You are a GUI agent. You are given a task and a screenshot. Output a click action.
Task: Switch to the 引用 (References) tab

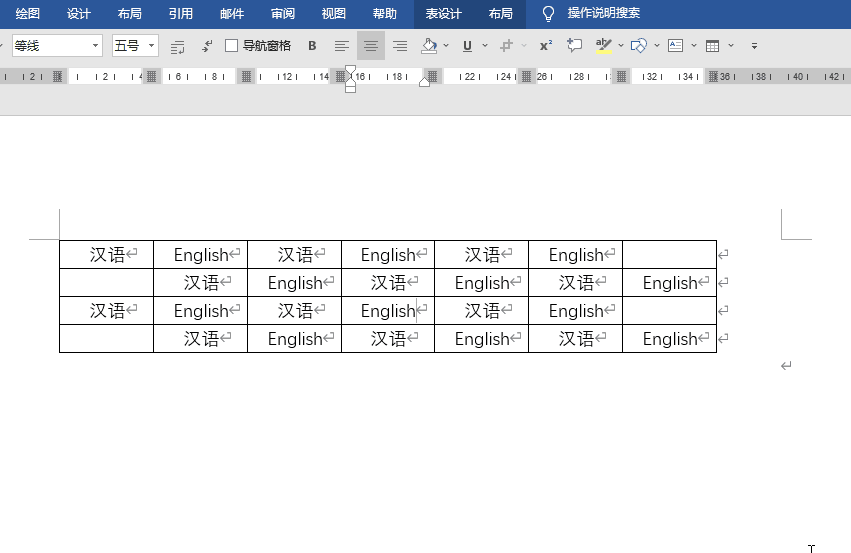click(x=181, y=14)
